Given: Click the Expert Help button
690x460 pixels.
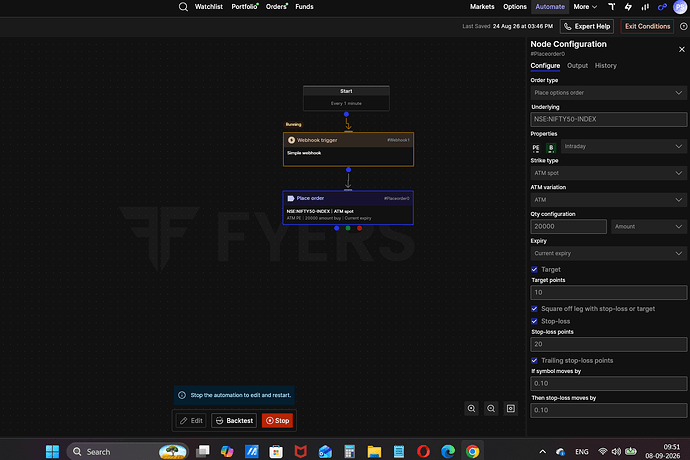Looking at the screenshot, I should [x=587, y=26].
